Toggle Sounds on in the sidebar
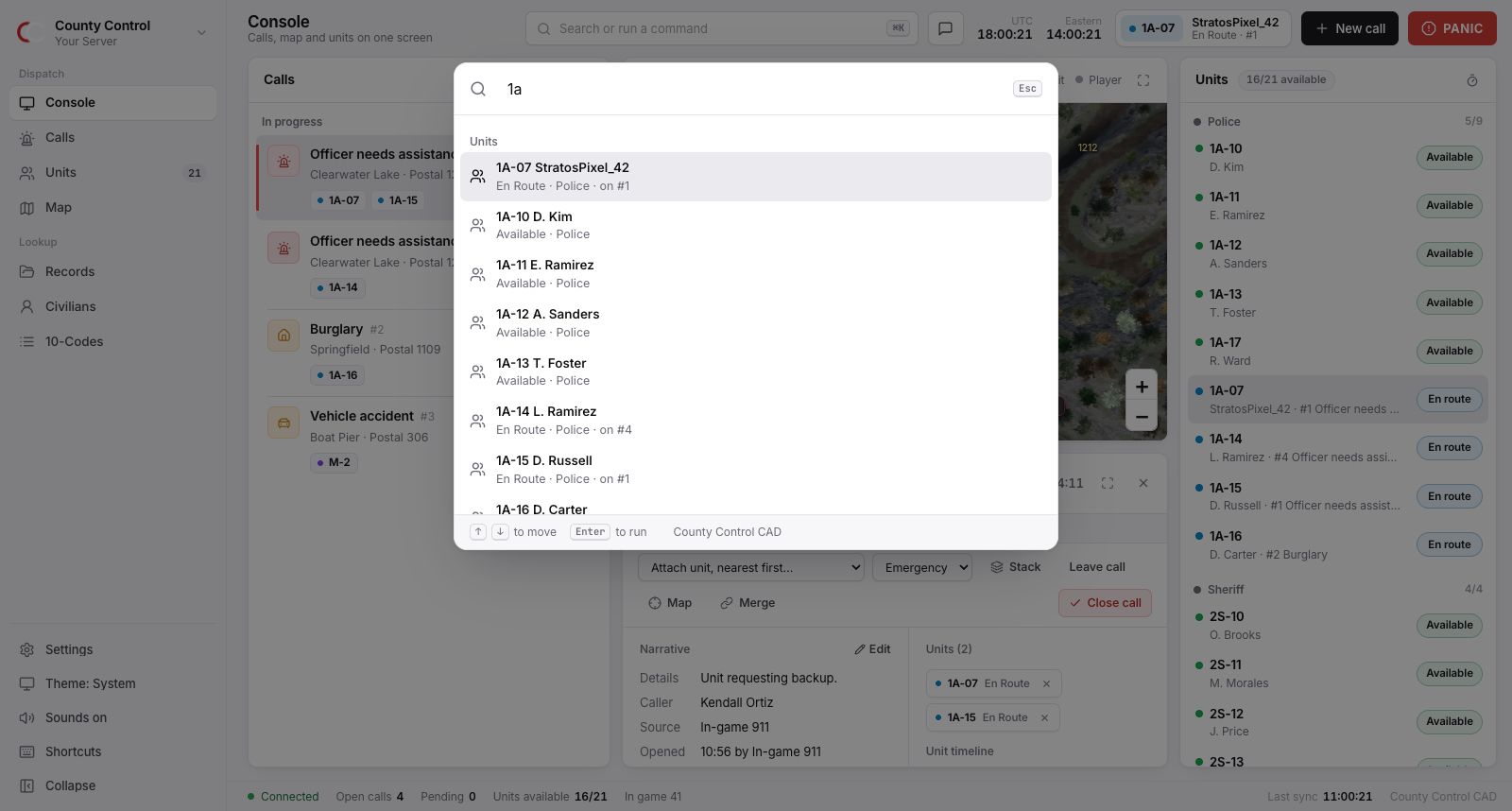 coord(113,718)
